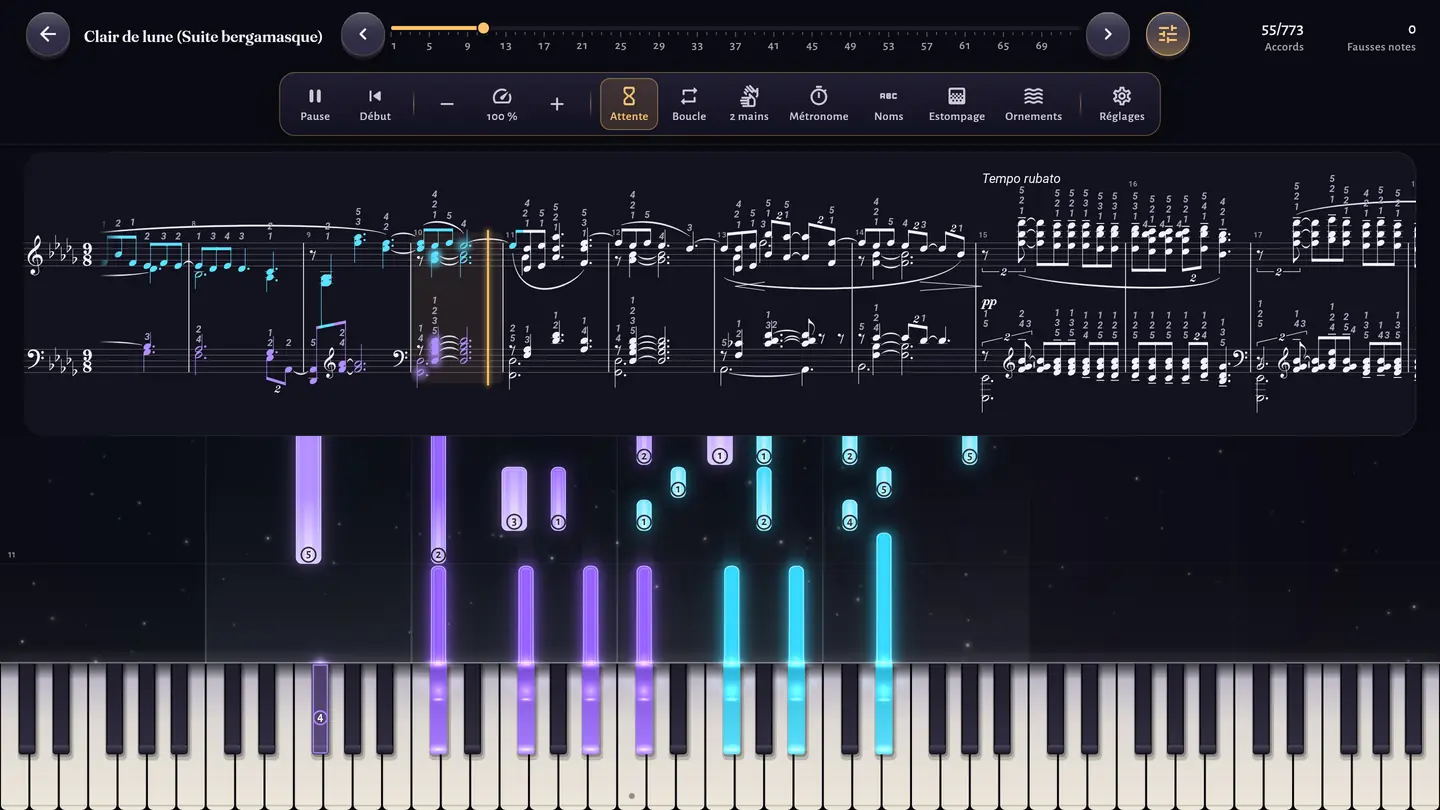Toggle the Estompage effect
1440x810 pixels.
click(957, 104)
